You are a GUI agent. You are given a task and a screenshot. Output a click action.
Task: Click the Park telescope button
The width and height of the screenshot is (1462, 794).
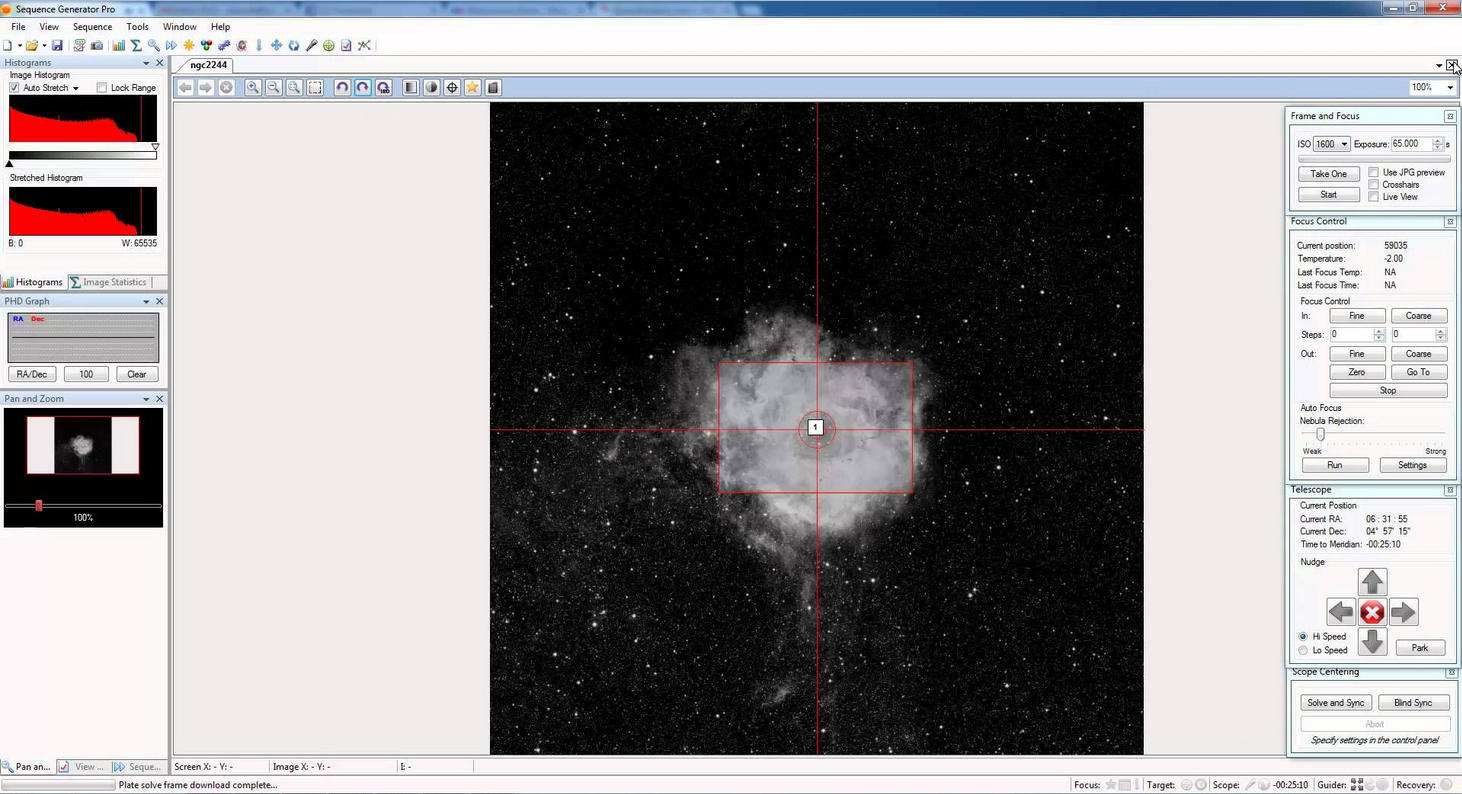(x=1420, y=648)
